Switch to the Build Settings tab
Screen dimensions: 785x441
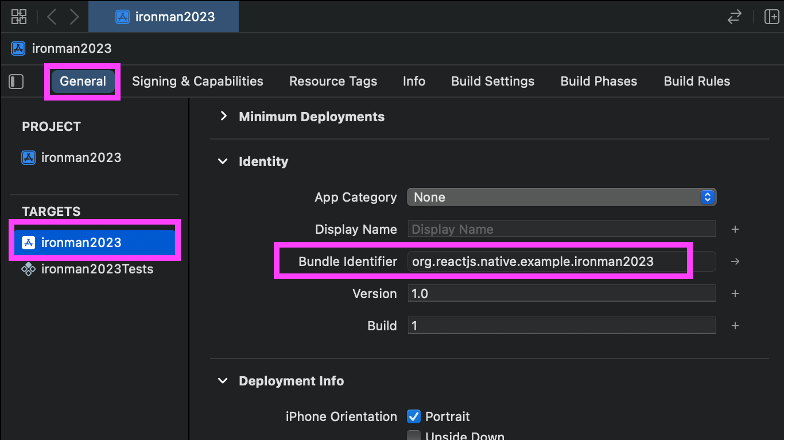click(492, 81)
